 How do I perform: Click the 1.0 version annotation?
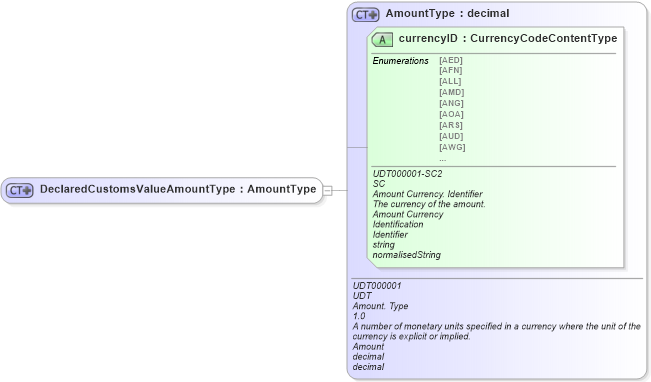pyautogui.click(x=359, y=316)
